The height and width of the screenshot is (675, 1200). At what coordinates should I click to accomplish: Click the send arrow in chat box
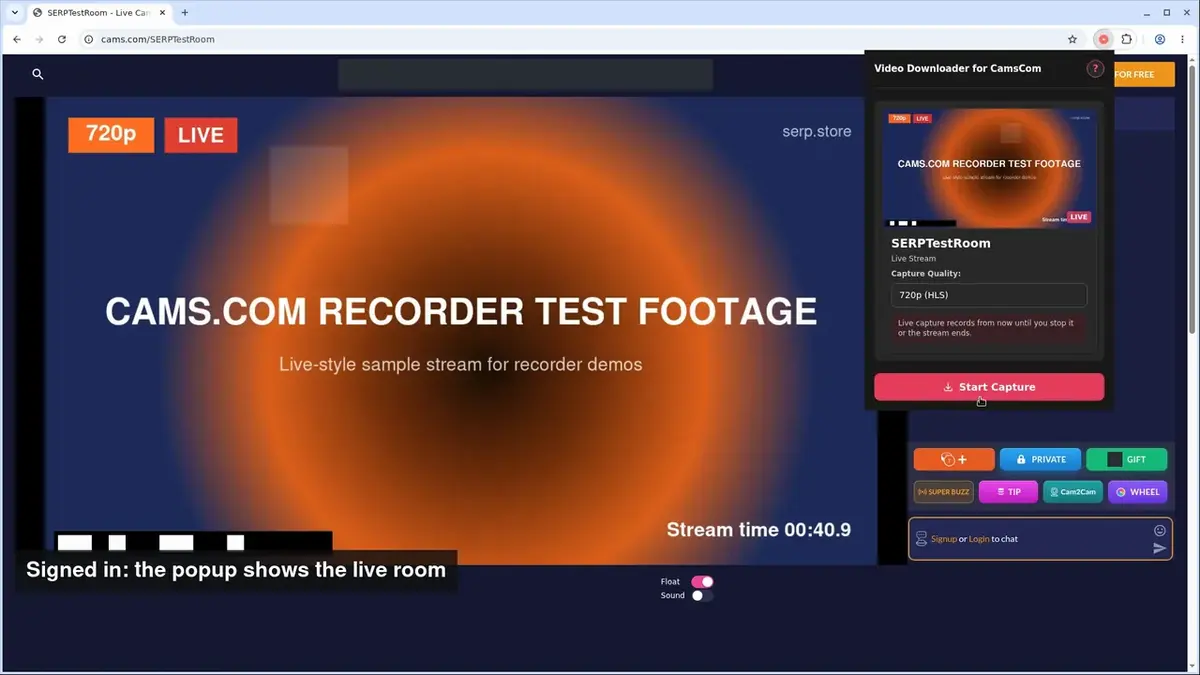click(x=1160, y=548)
